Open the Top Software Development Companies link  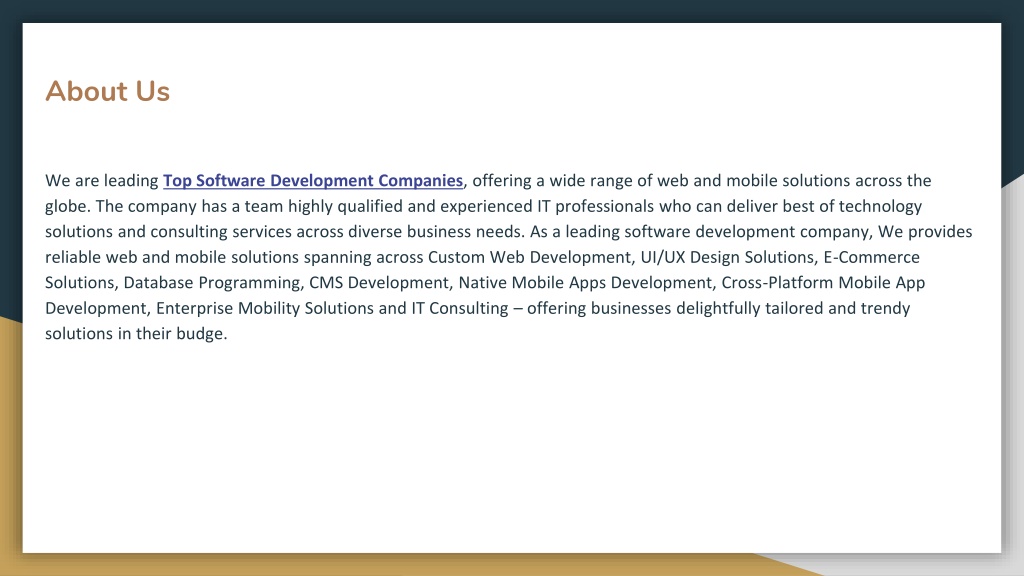pos(313,181)
